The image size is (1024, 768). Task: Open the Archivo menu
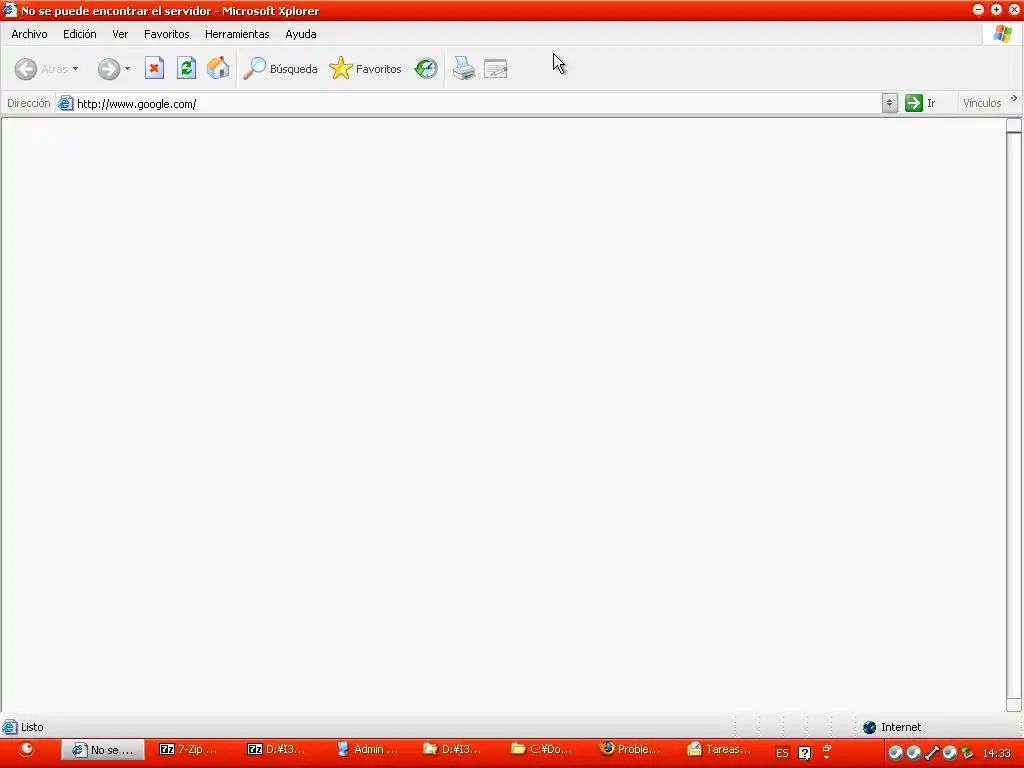29,34
